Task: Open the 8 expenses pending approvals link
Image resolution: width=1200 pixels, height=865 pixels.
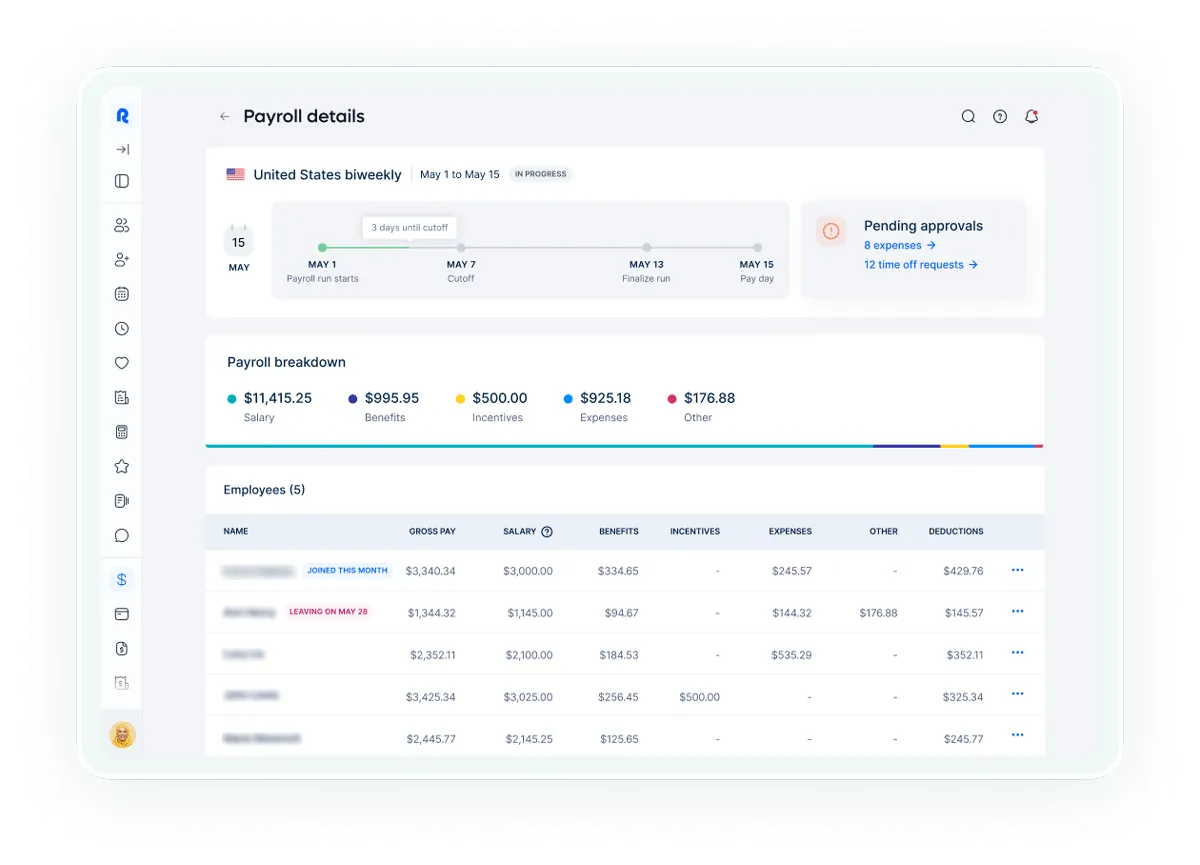Action: (x=899, y=245)
